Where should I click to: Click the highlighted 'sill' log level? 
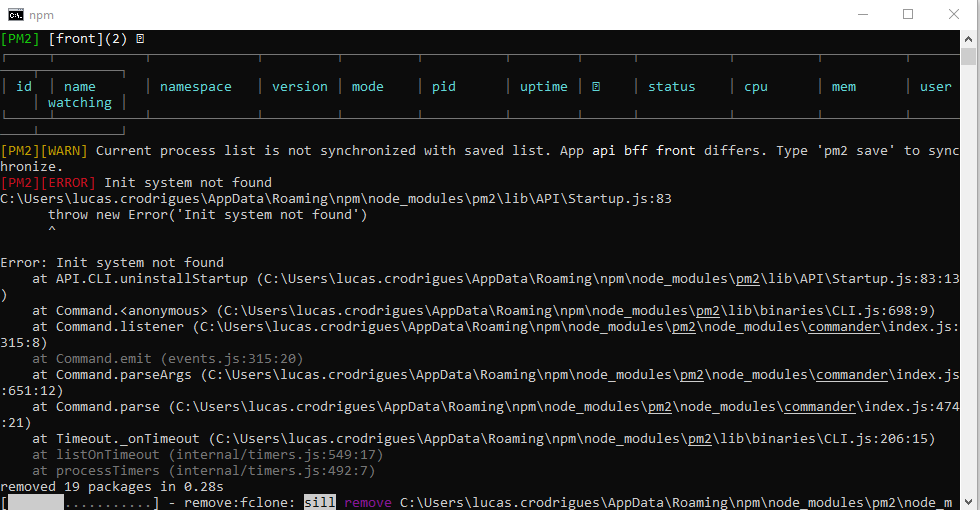pos(320,502)
